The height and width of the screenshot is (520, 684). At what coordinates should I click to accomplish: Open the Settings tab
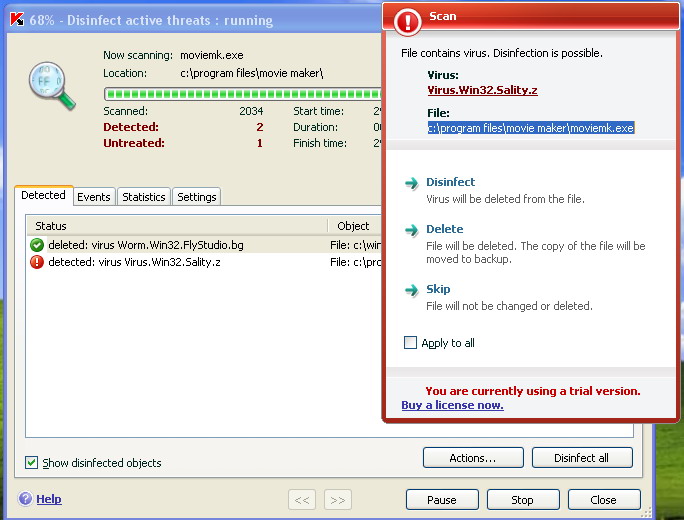[x=197, y=197]
